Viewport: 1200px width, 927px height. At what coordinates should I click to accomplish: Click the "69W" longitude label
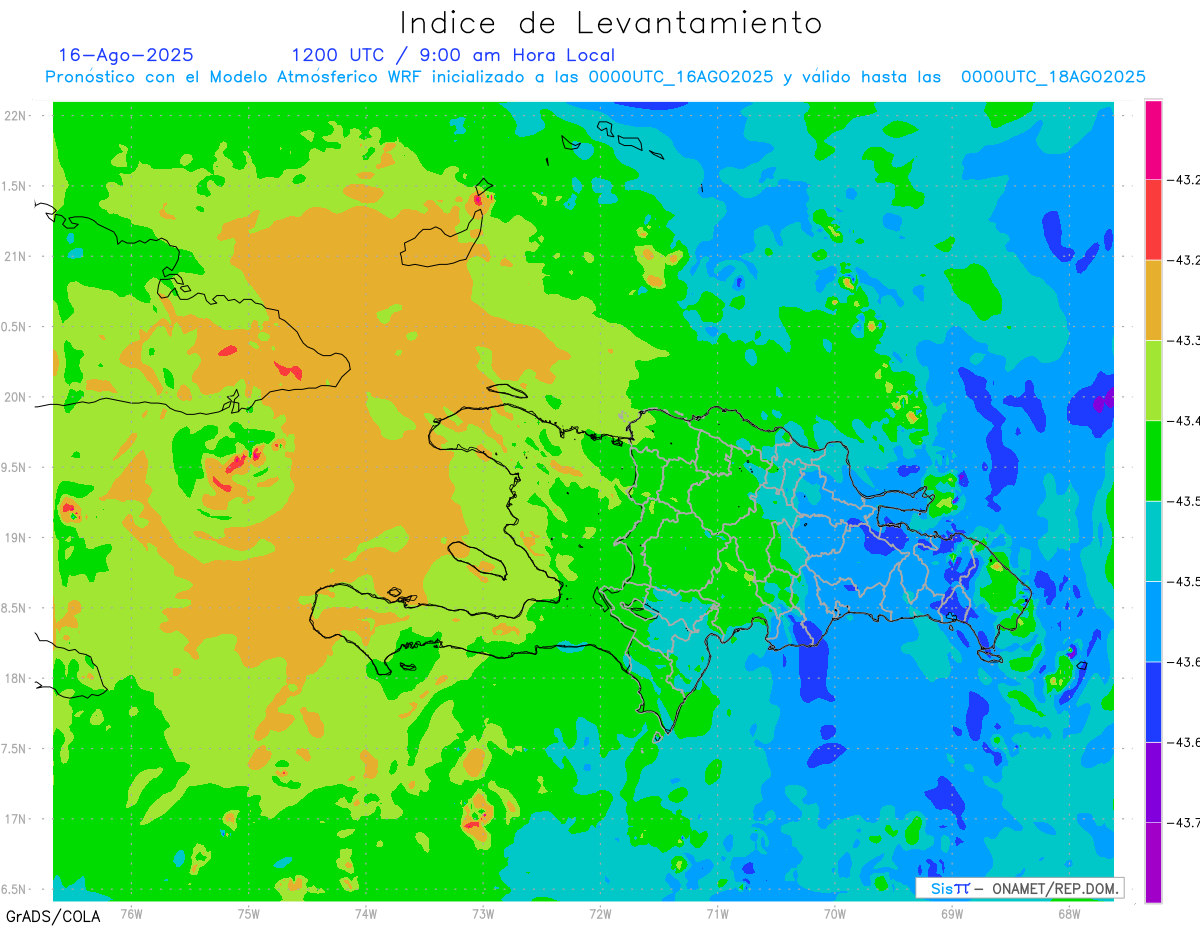pos(951,915)
